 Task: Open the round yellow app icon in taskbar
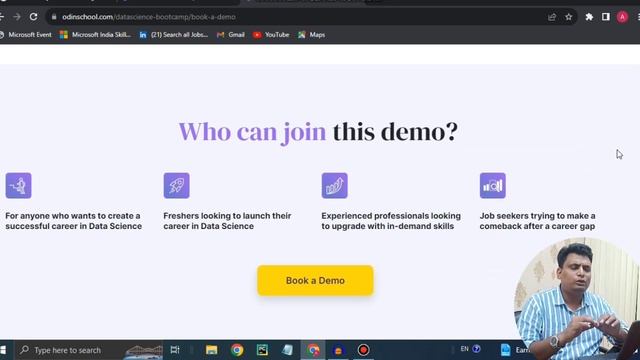(338, 350)
